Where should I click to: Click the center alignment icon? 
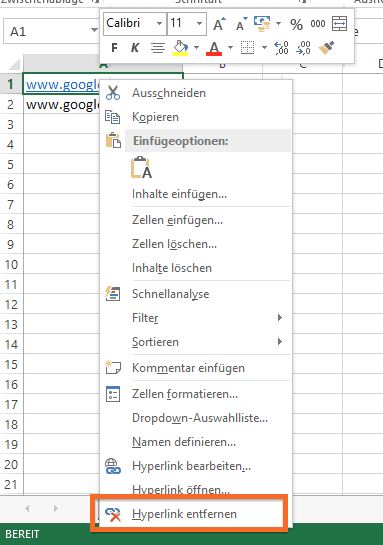(x=157, y=48)
